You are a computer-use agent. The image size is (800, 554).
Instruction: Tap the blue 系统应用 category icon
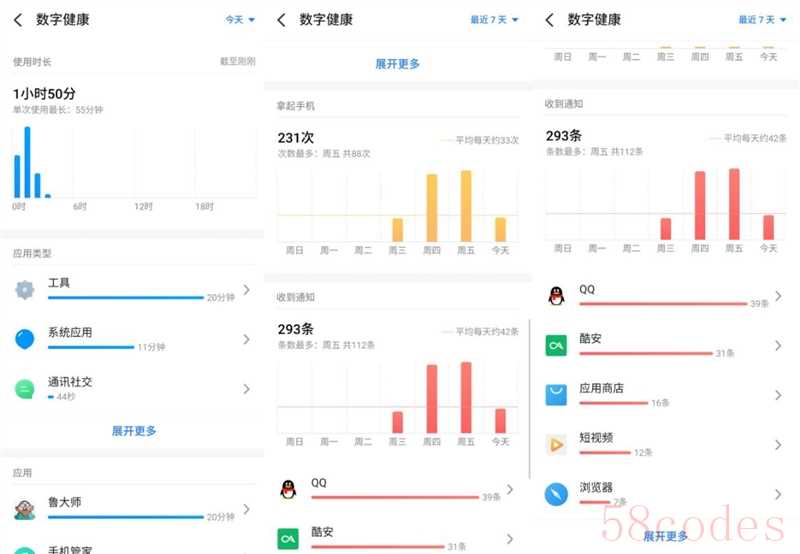(24, 339)
